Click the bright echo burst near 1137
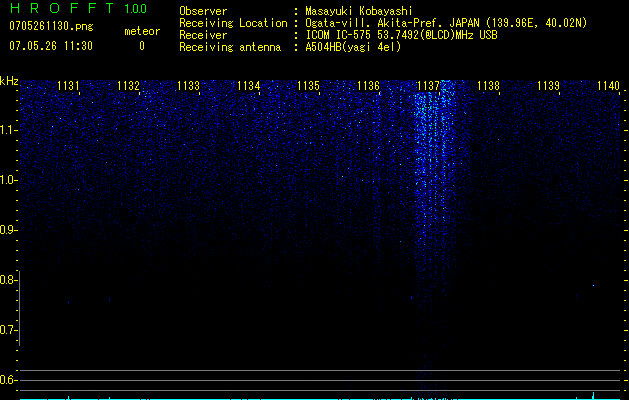Screen dimensions: 629x400 coord(434,160)
